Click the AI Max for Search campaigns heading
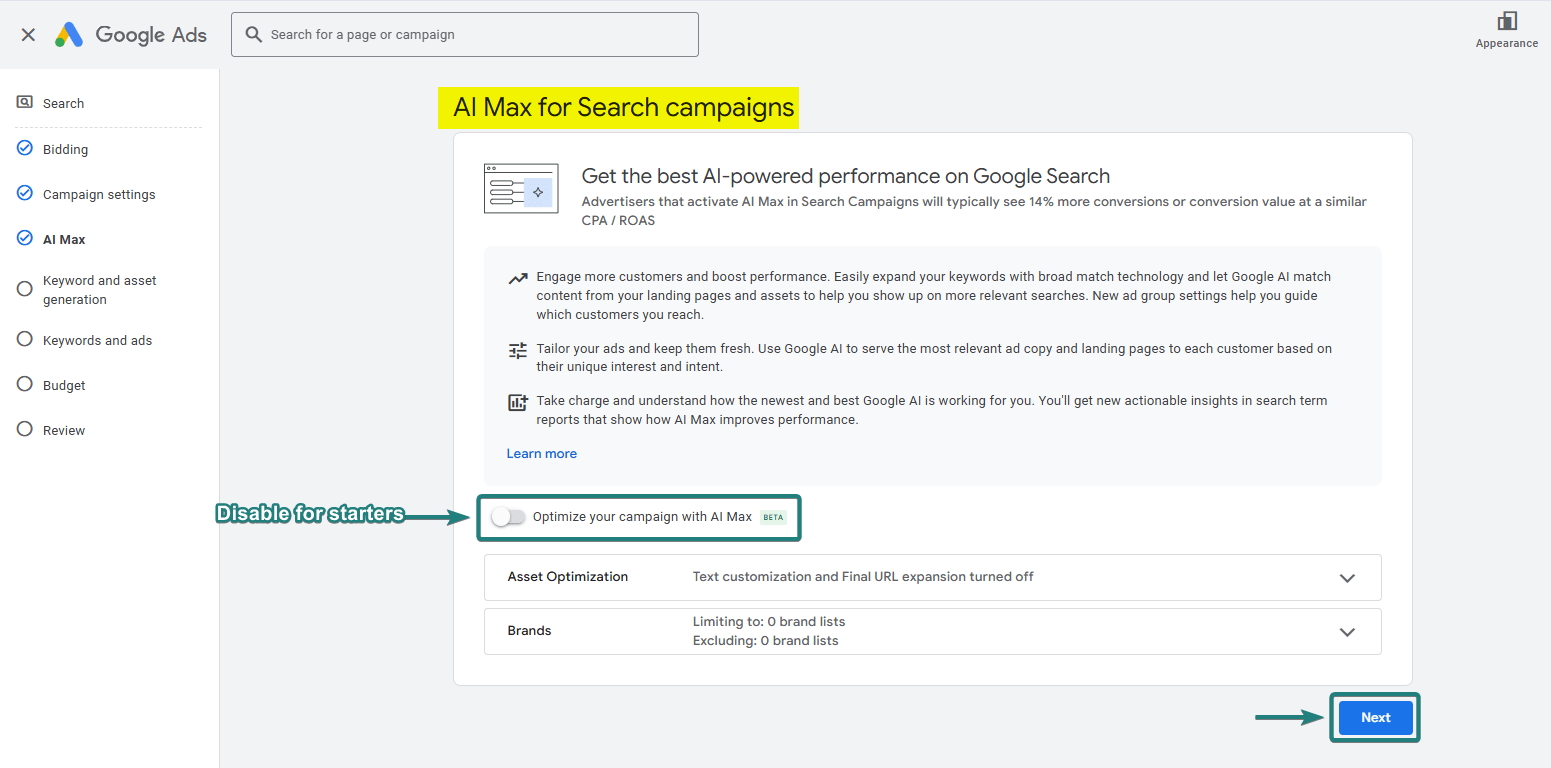Image resolution: width=1551 pixels, height=768 pixels. coord(624,107)
